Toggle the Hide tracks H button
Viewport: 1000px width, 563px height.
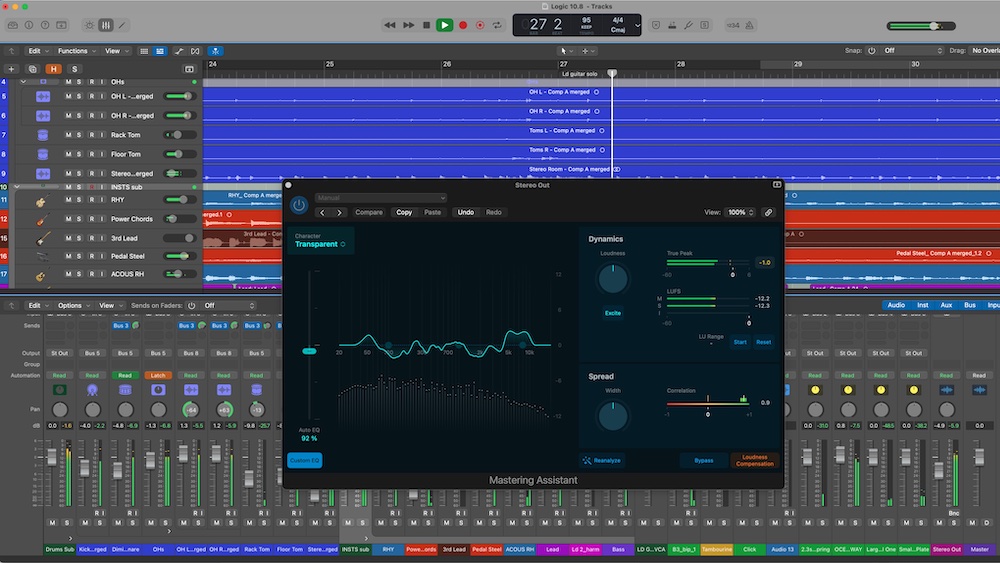coord(54,69)
